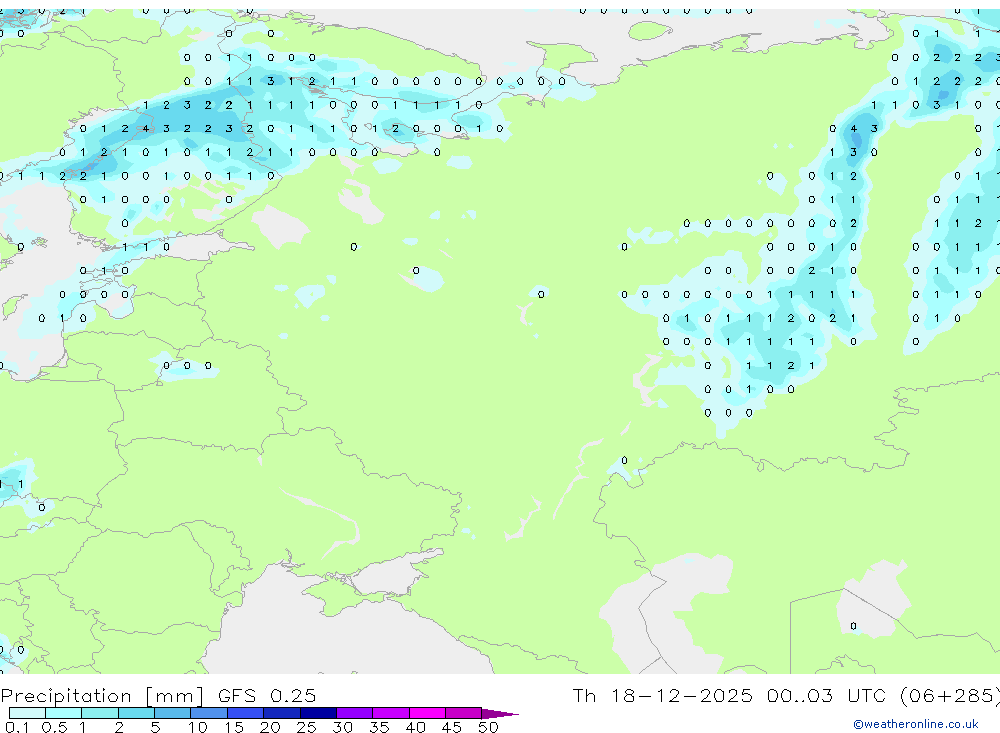Click the '35' legend scale label

[379, 727]
